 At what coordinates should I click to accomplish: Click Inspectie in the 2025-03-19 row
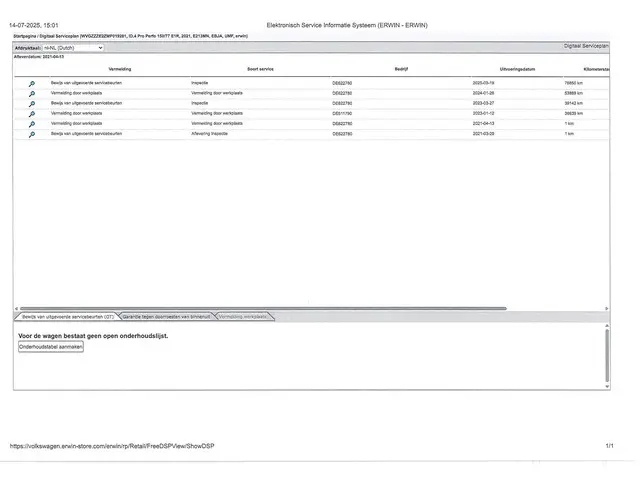[x=200, y=83]
